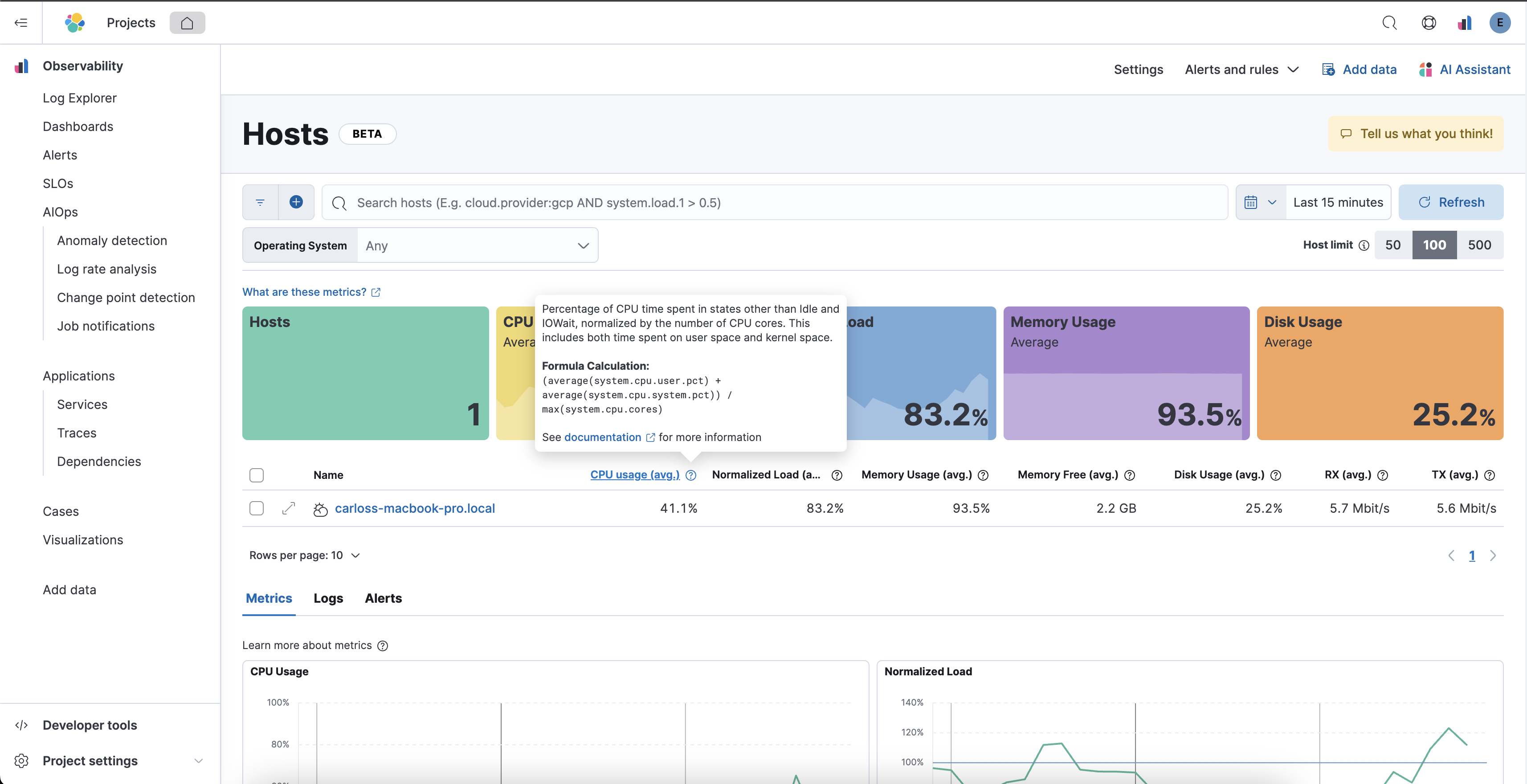The image size is (1527, 784).
Task: Show Memory Usage column help tooltip
Action: click(x=983, y=475)
